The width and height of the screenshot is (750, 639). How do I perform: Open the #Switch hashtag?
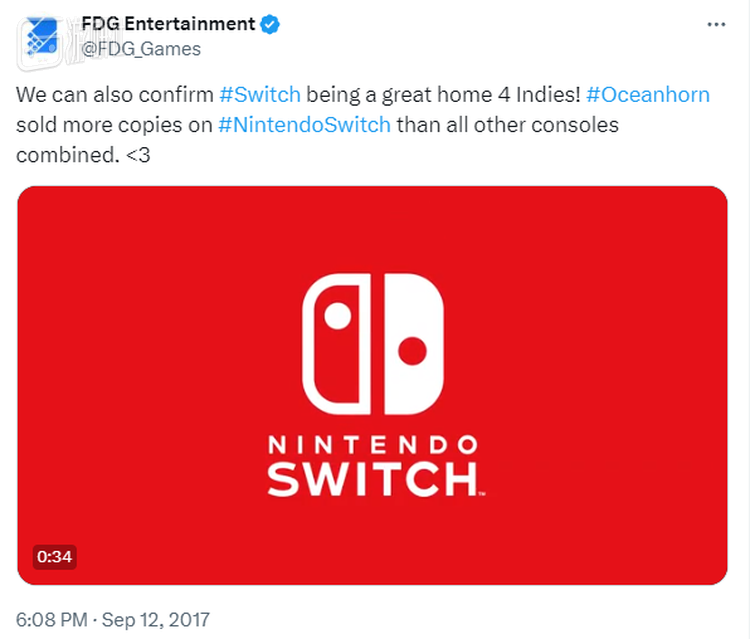pyautogui.click(x=260, y=97)
